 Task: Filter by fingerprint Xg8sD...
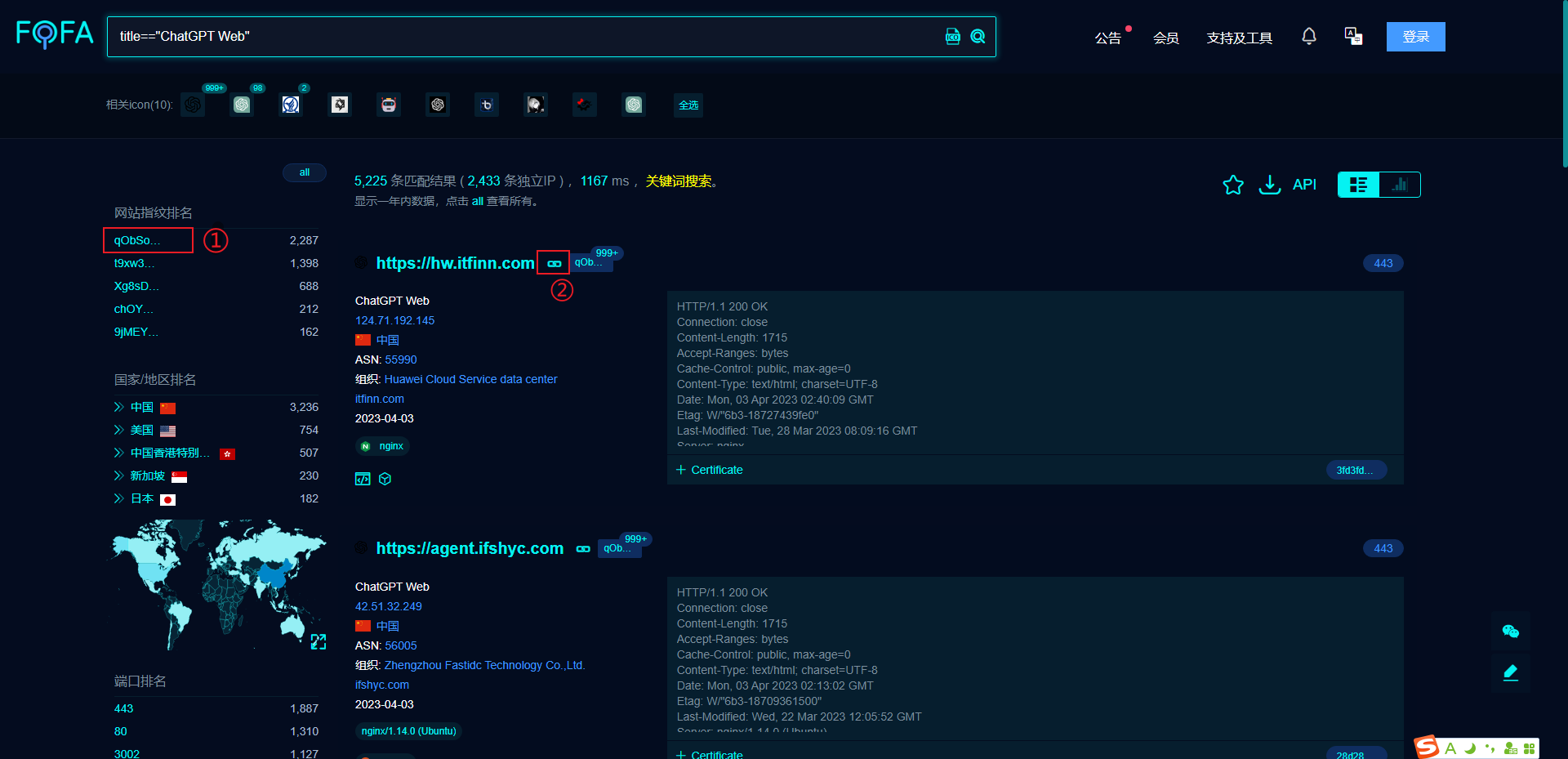click(136, 286)
